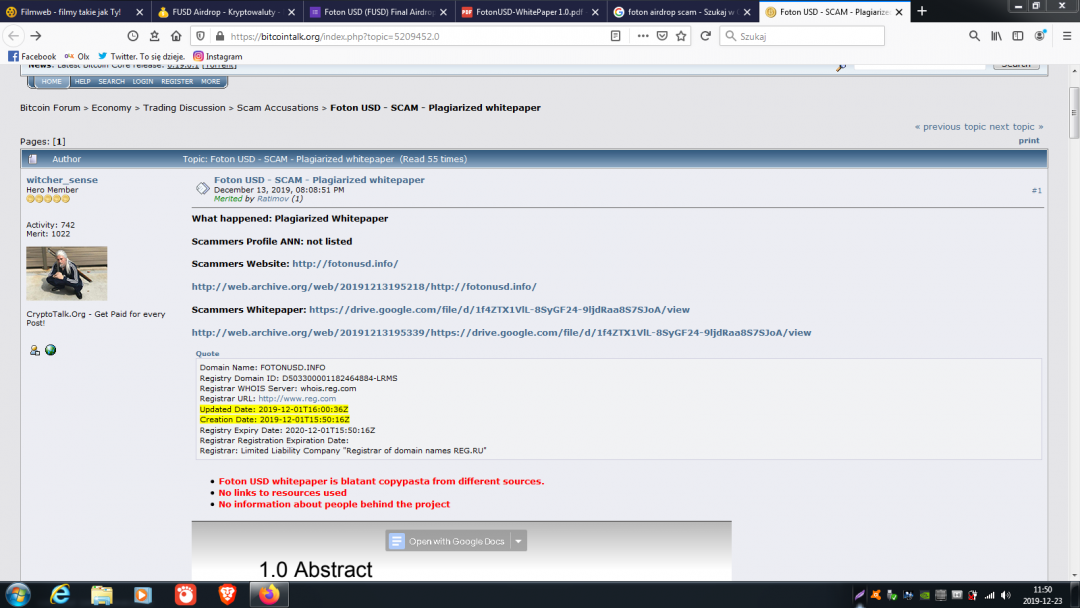Toggle bookmark star for this page
Image resolution: width=1080 pixels, height=608 pixels.
coord(681,35)
